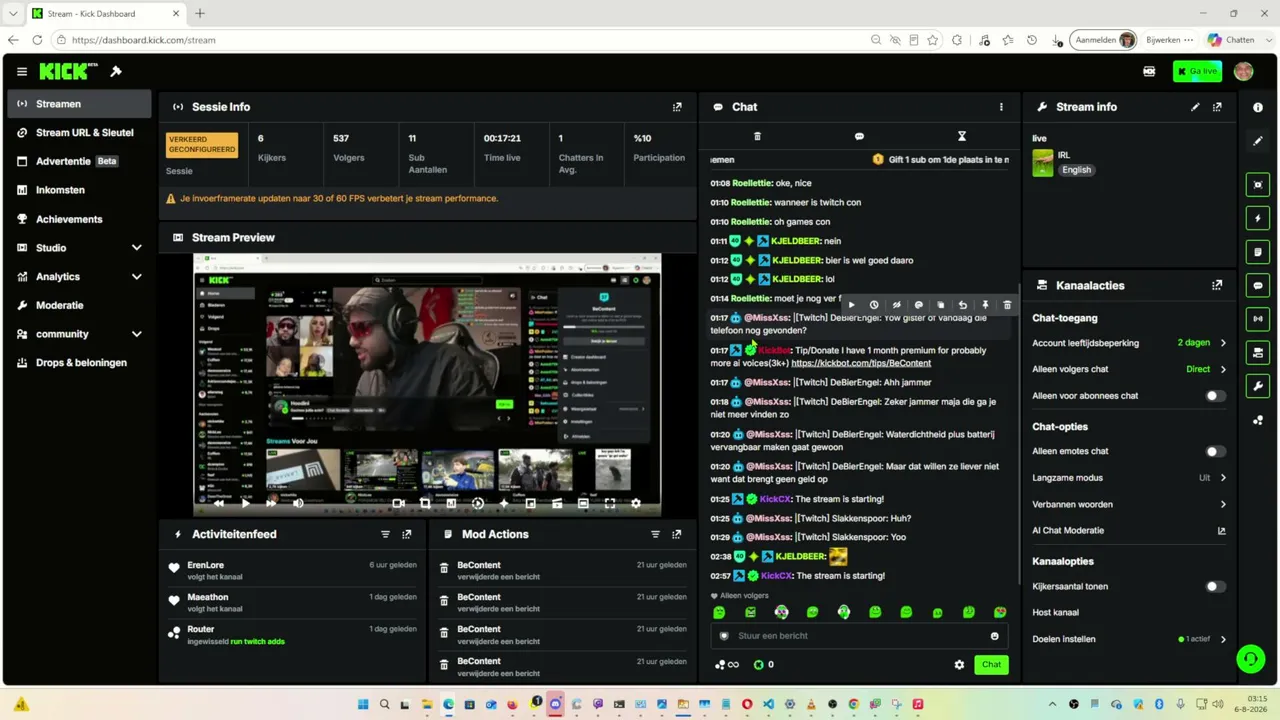This screenshot has width=1280, height=720.
Task: Open Langzame modus options chevron
Action: 1223,478
